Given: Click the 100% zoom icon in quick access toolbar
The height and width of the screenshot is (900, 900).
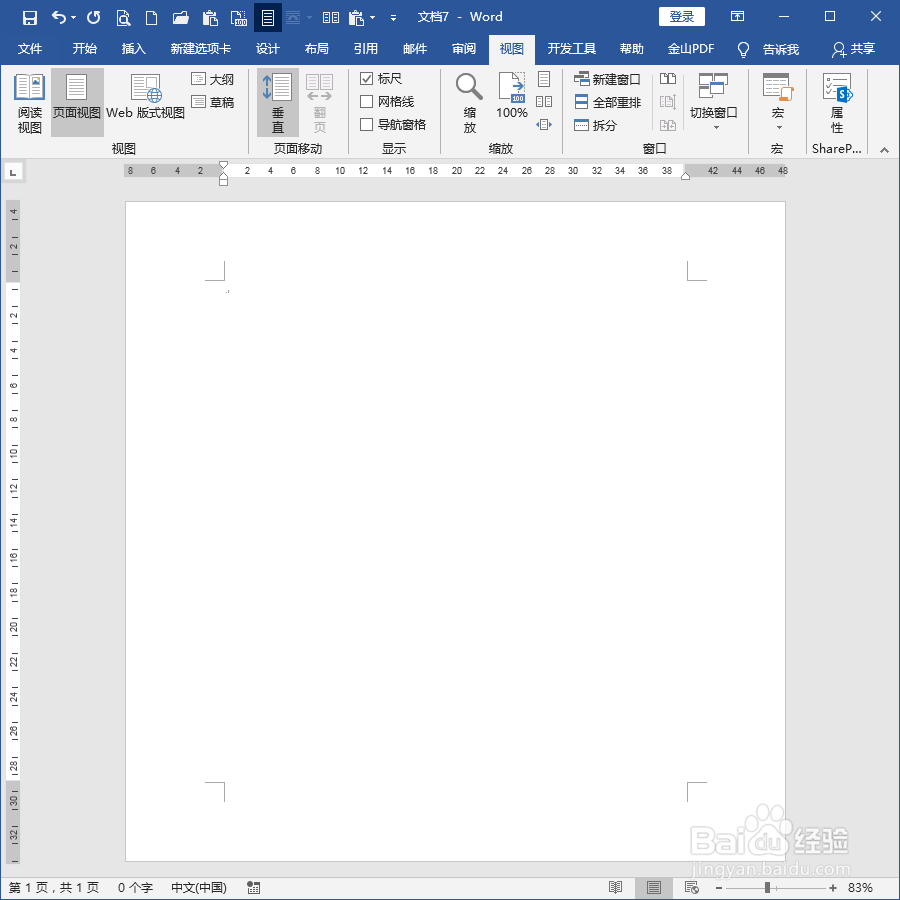Looking at the screenshot, I should (238, 18).
